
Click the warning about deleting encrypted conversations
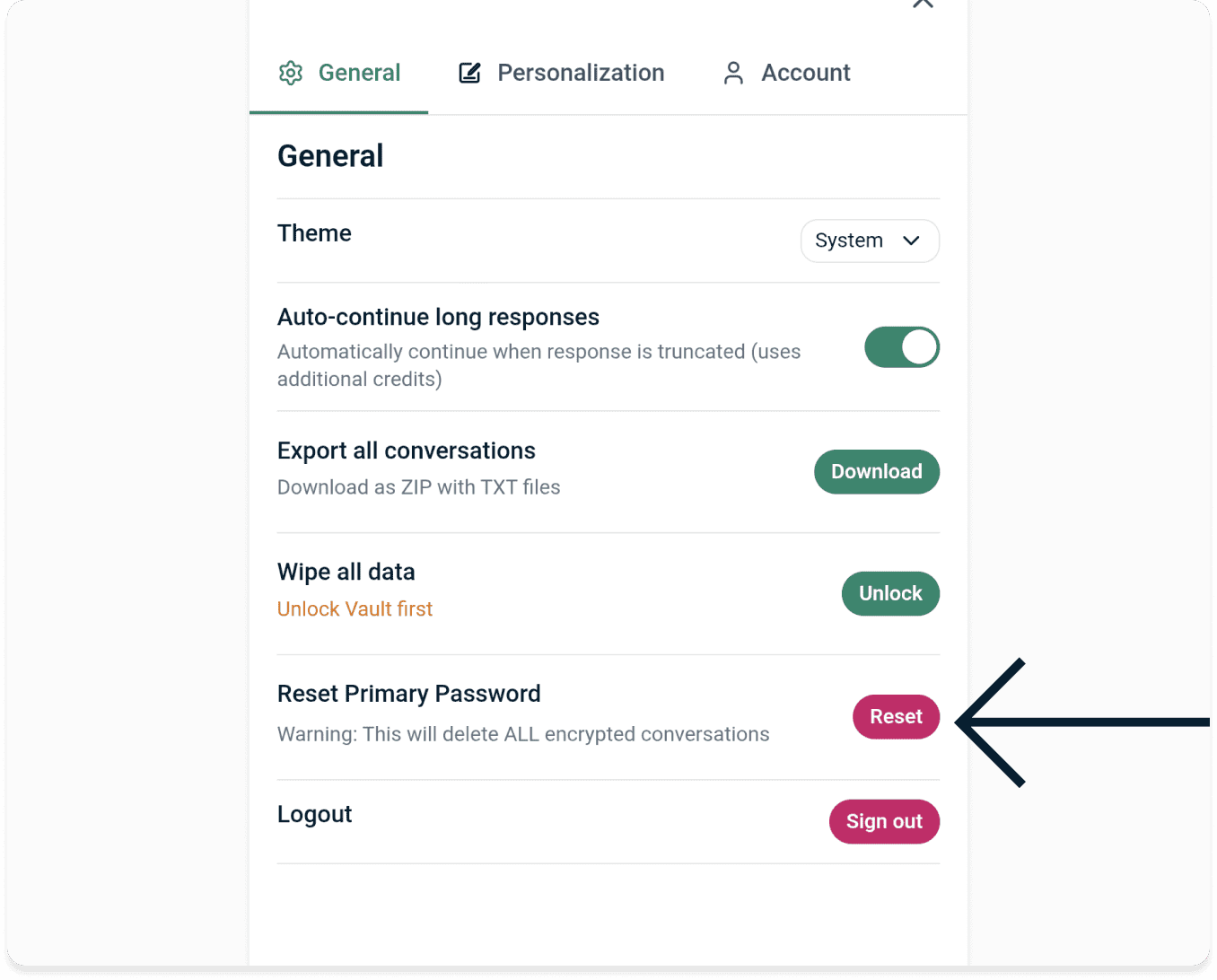(522, 734)
